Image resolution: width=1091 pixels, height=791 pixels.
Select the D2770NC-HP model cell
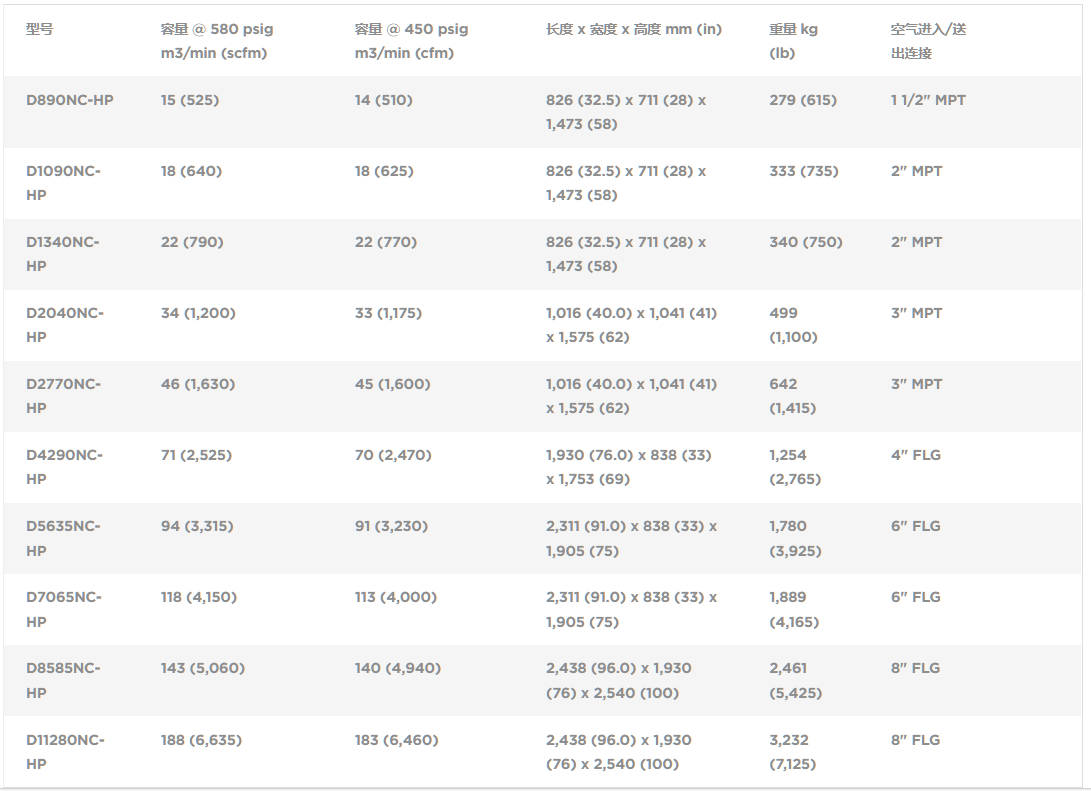(x=63, y=396)
